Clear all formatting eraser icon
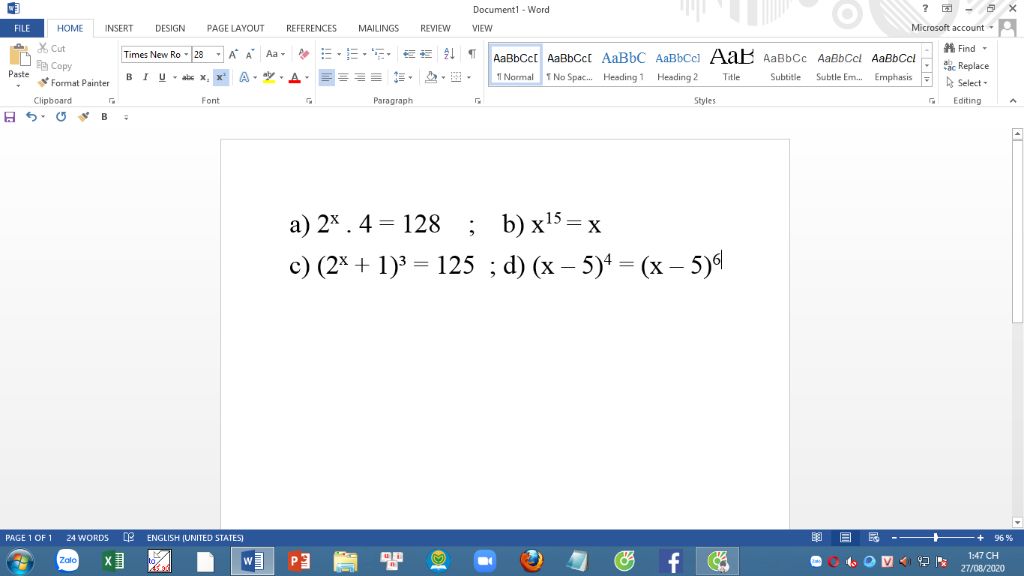The width and height of the screenshot is (1024, 576). tap(304, 54)
